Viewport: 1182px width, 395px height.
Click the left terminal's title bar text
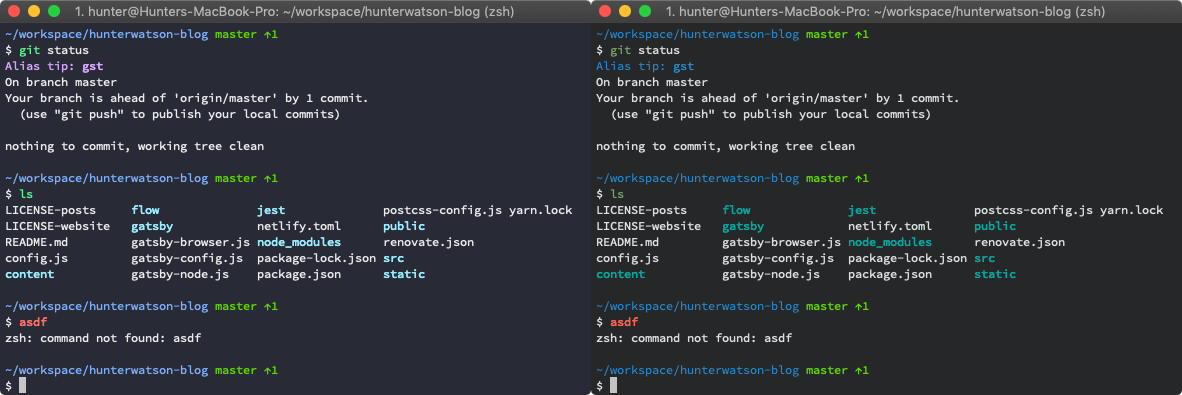[x=295, y=11]
